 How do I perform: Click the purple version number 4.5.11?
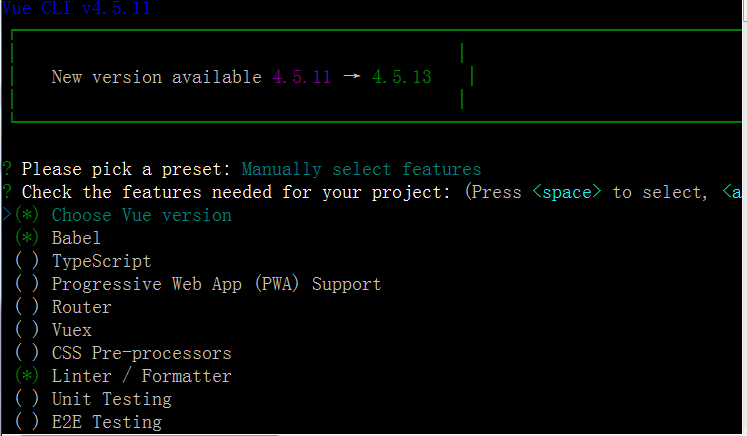[x=301, y=77]
